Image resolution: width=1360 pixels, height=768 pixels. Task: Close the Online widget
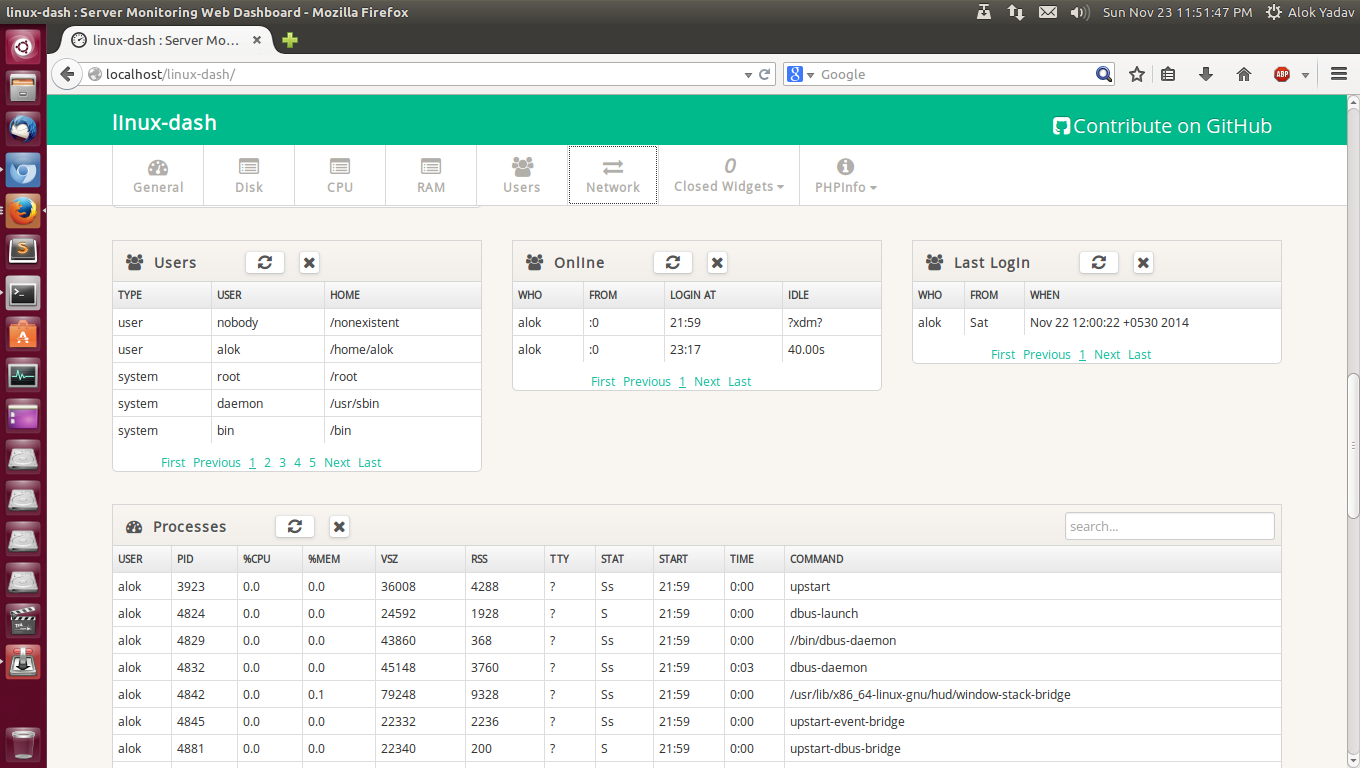pyautogui.click(x=717, y=262)
